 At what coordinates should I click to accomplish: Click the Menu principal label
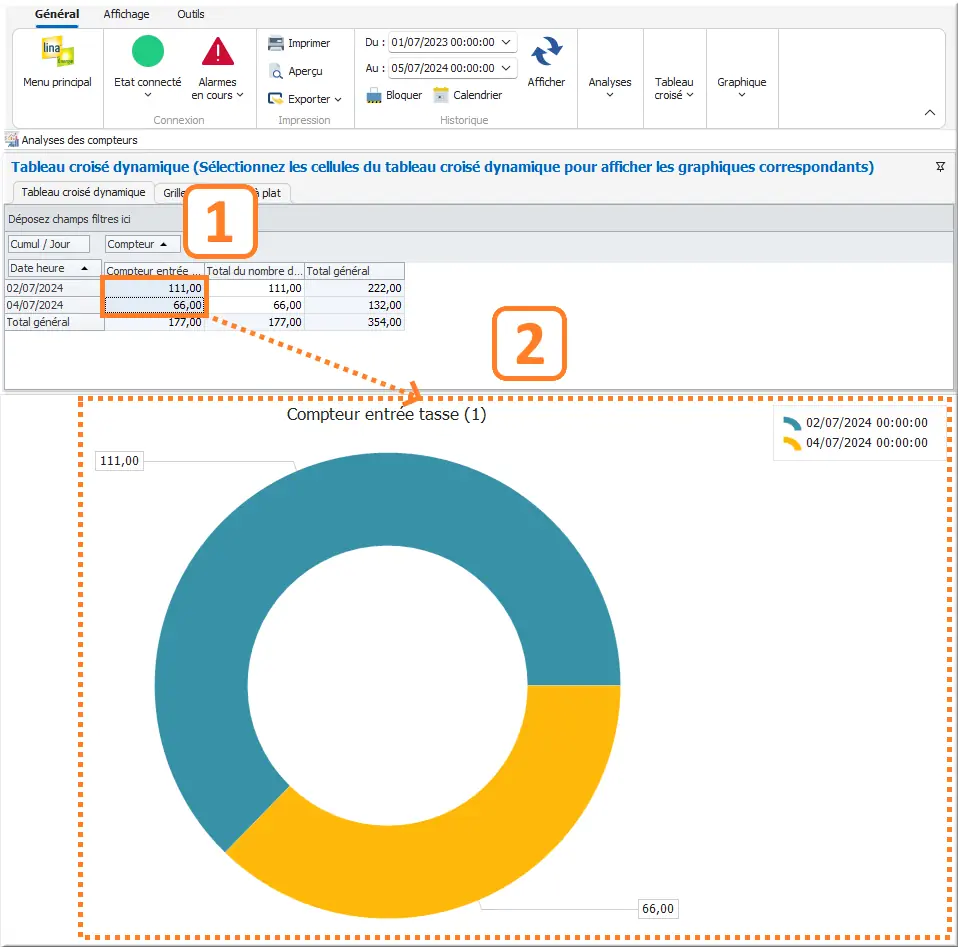57,82
